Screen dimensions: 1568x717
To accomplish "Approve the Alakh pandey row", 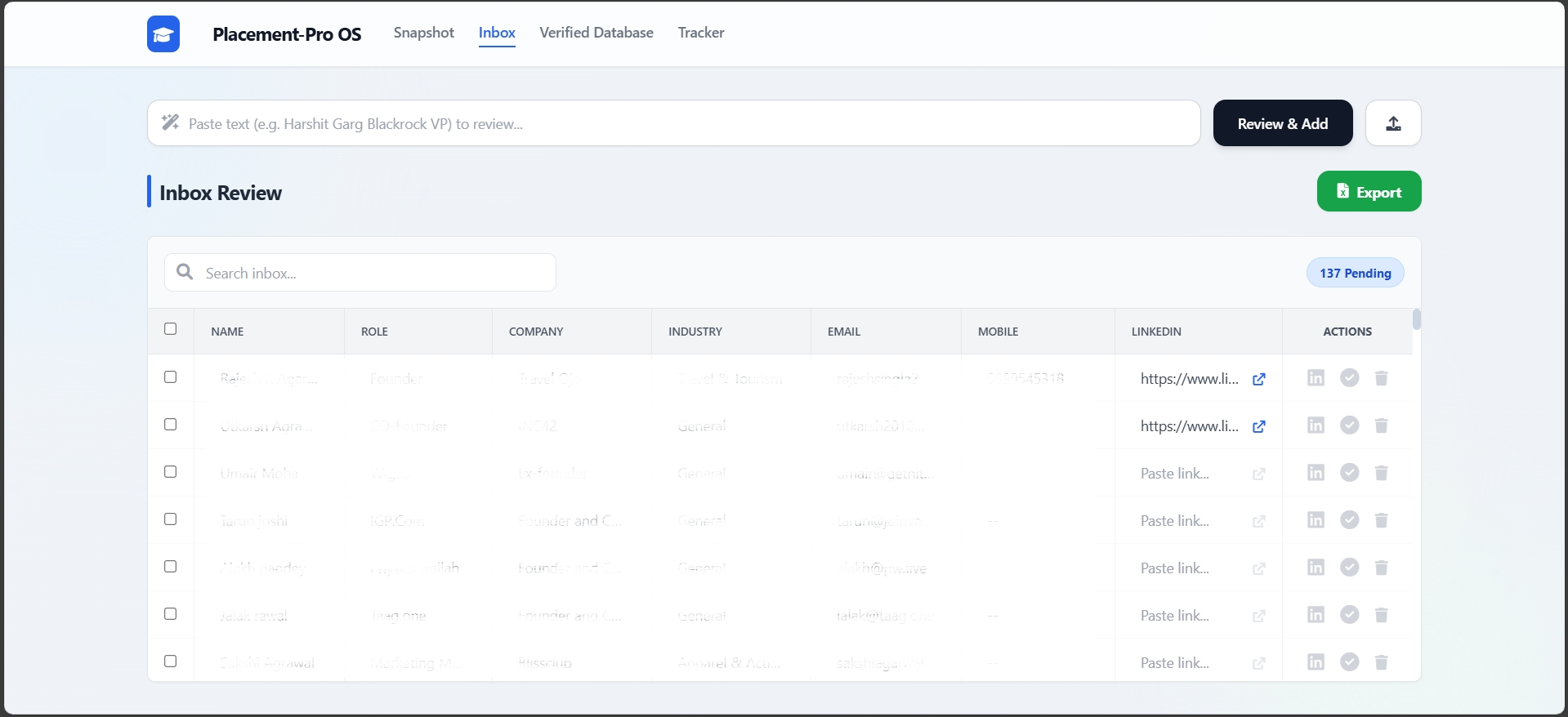I will pyautogui.click(x=1350, y=567).
